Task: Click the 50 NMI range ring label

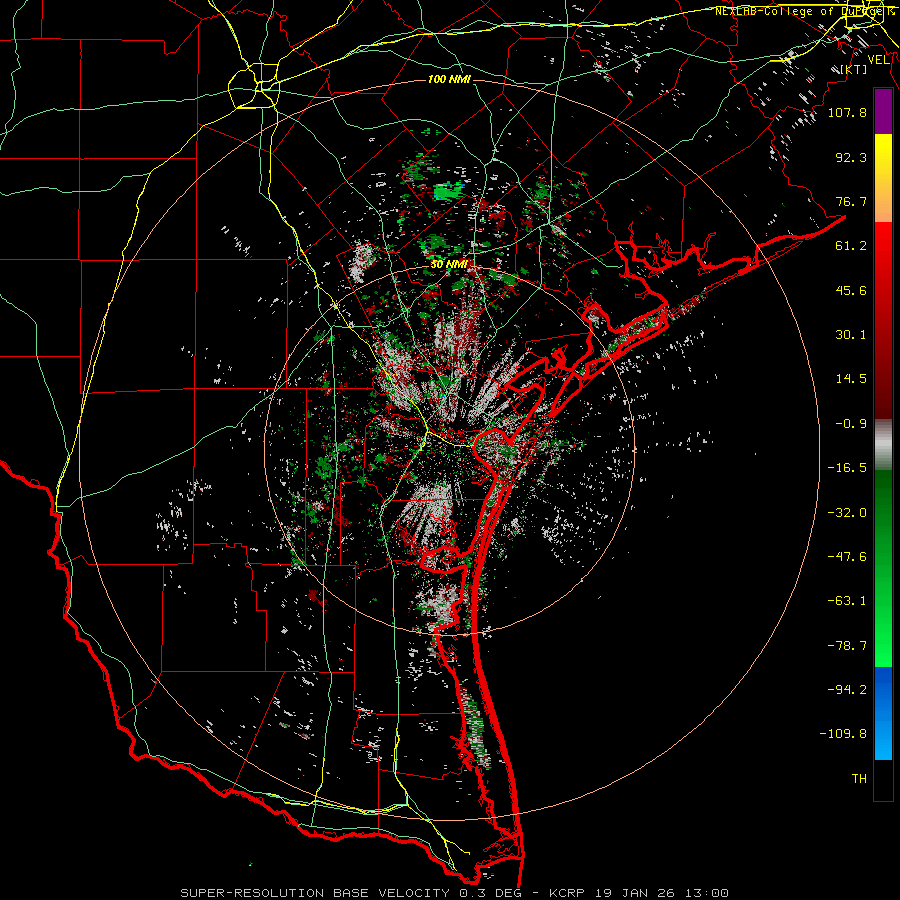Action: click(449, 265)
